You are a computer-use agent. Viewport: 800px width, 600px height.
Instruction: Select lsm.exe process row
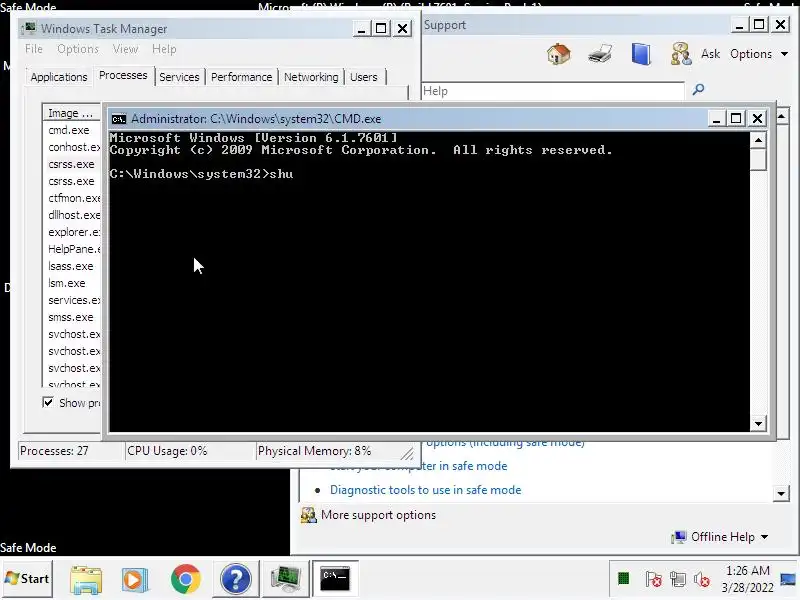[71, 283]
